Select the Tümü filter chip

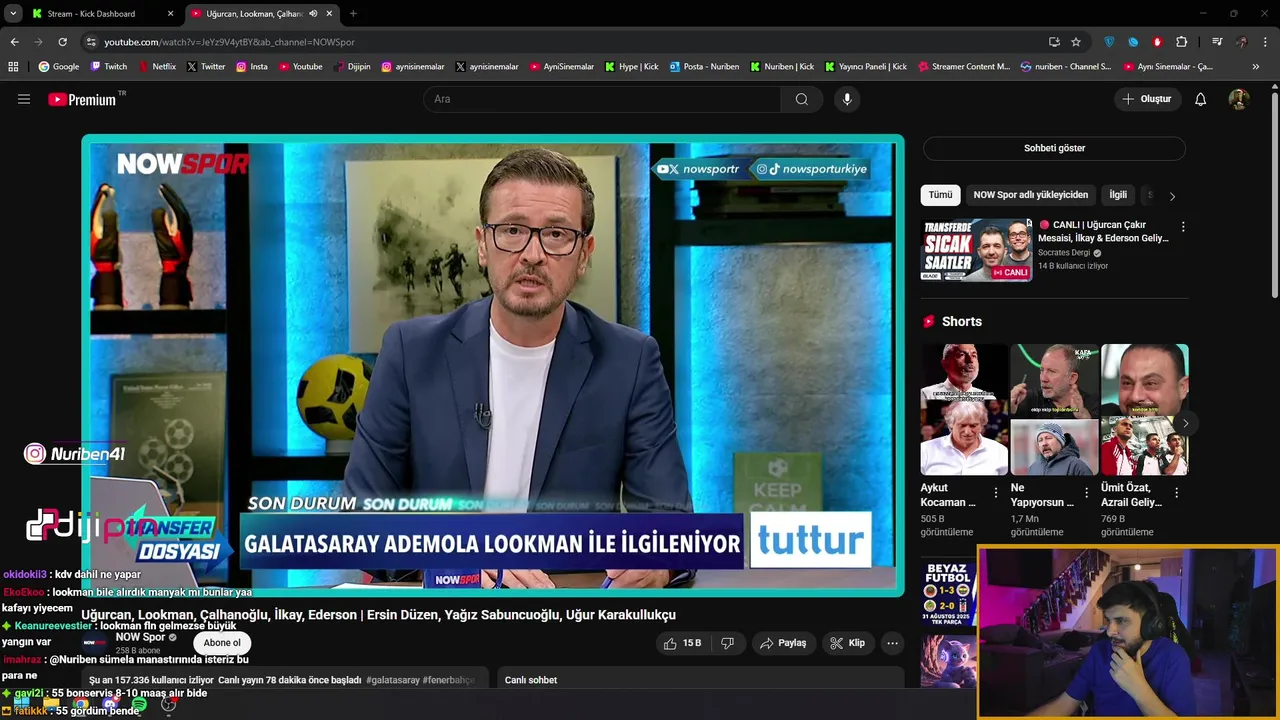[x=940, y=195]
